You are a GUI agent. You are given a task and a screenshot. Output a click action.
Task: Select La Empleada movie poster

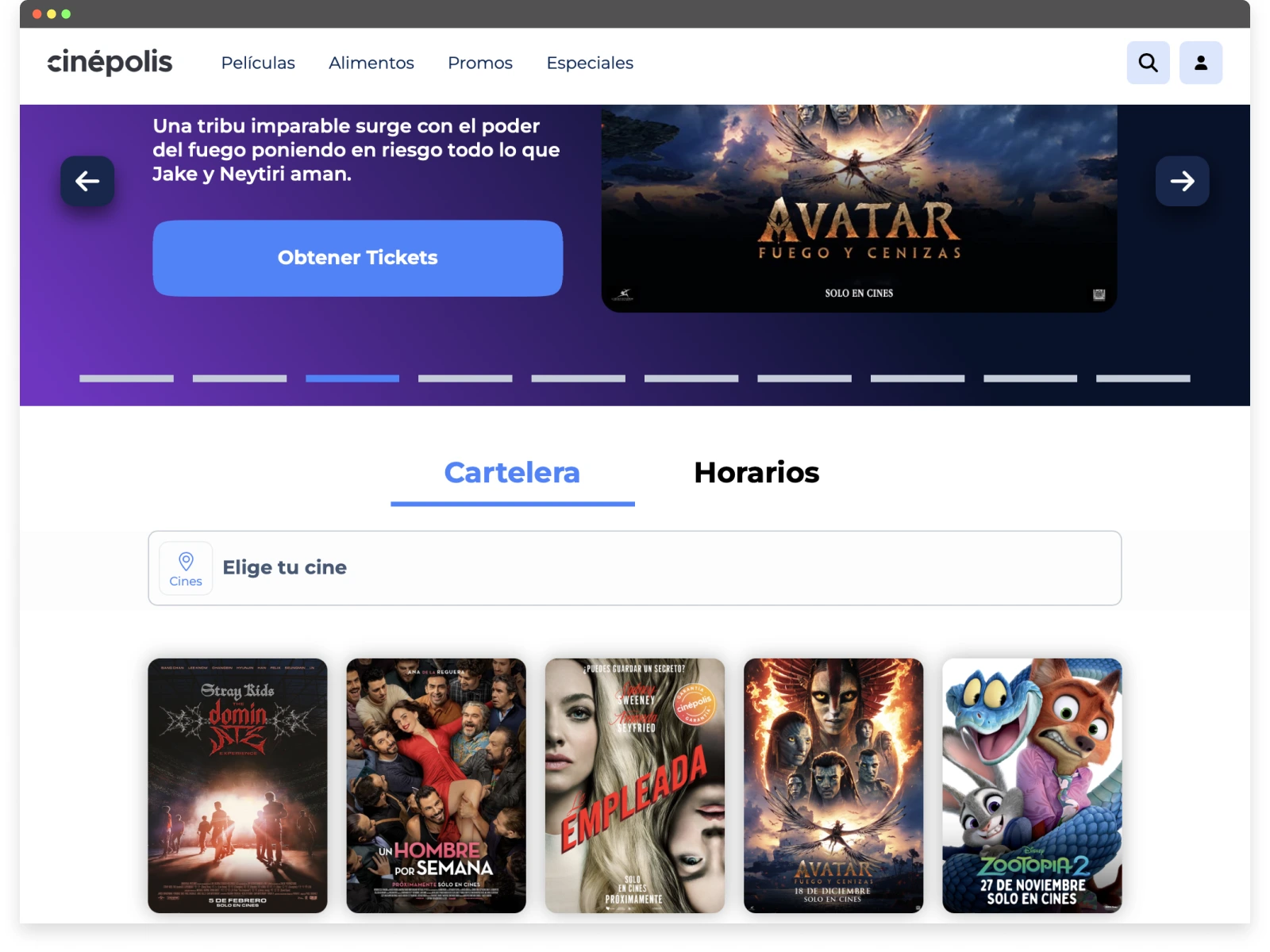click(x=634, y=785)
